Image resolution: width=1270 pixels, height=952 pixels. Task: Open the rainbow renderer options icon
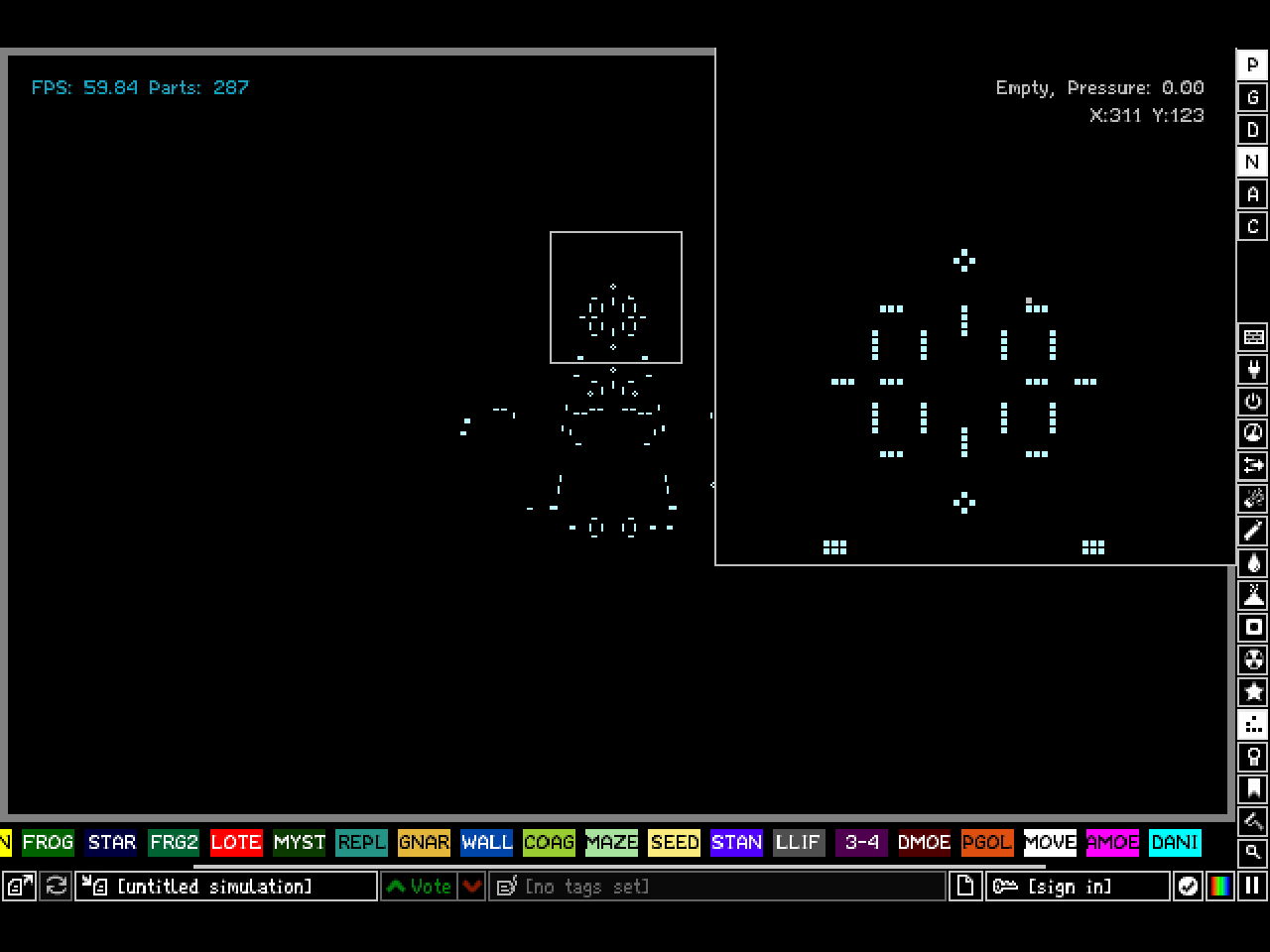[1220, 886]
